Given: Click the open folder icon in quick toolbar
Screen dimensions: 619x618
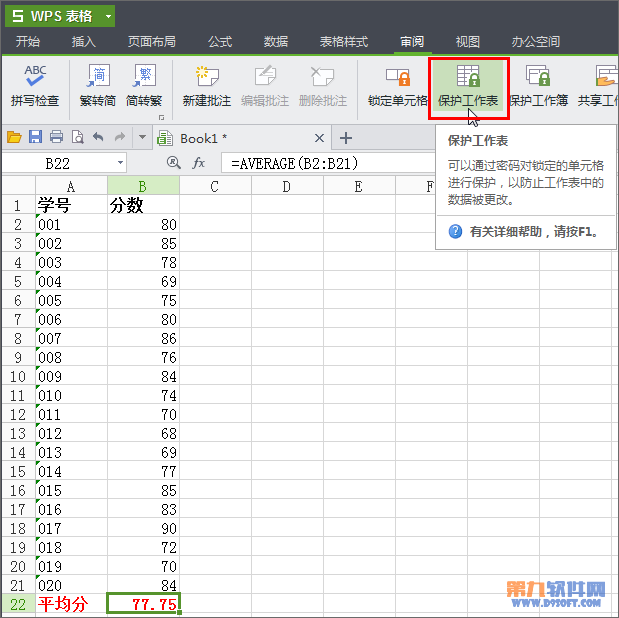Looking at the screenshot, I should point(14,137).
